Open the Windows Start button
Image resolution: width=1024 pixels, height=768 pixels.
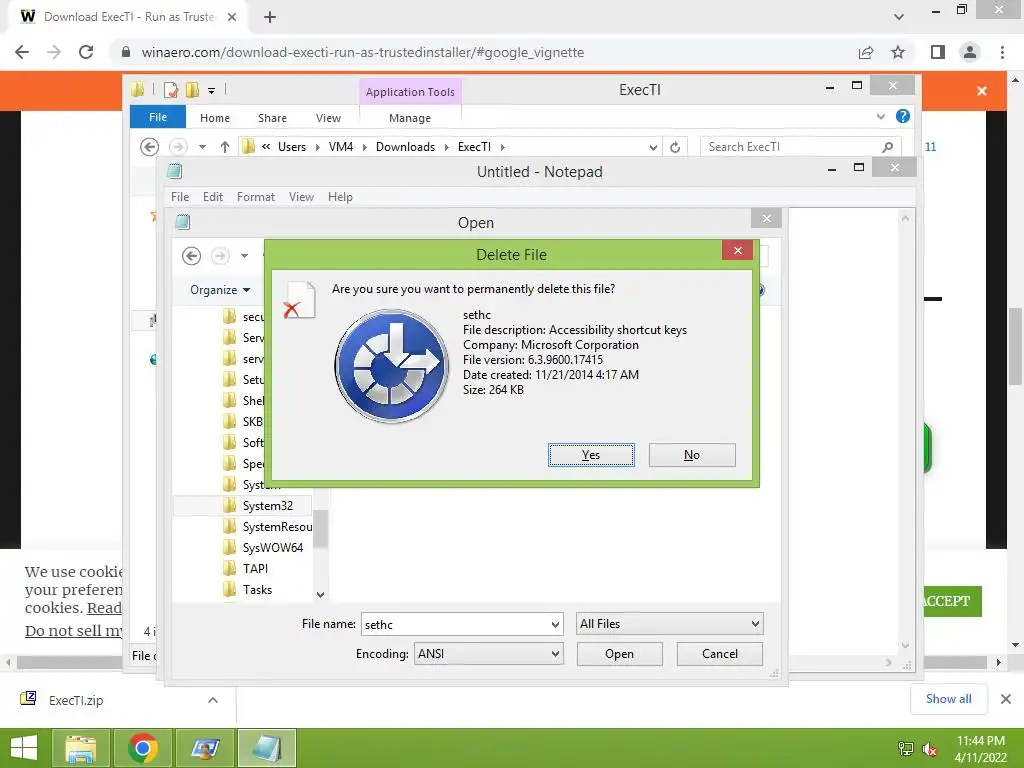pos(24,748)
